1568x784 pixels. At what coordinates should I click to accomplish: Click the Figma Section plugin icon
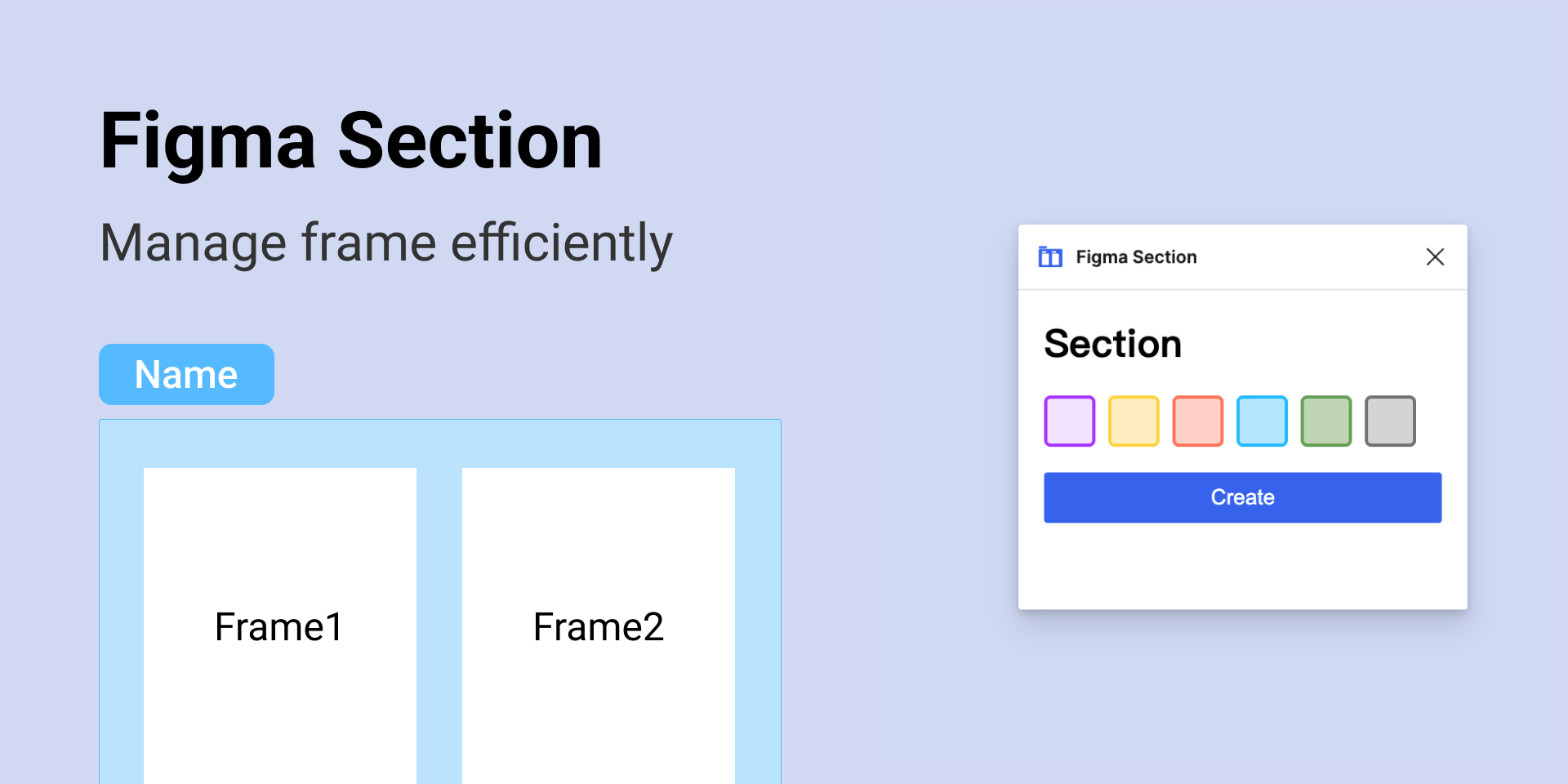point(1050,257)
